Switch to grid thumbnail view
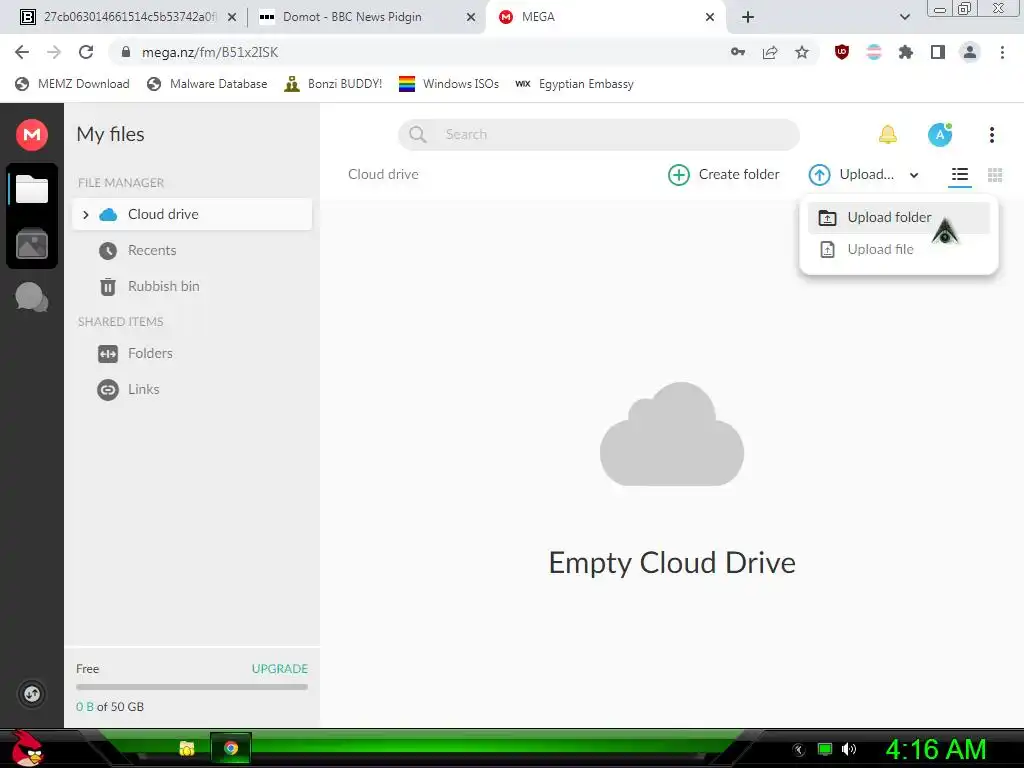This screenshot has height=768, width=1024. click(x=995, y=174)
